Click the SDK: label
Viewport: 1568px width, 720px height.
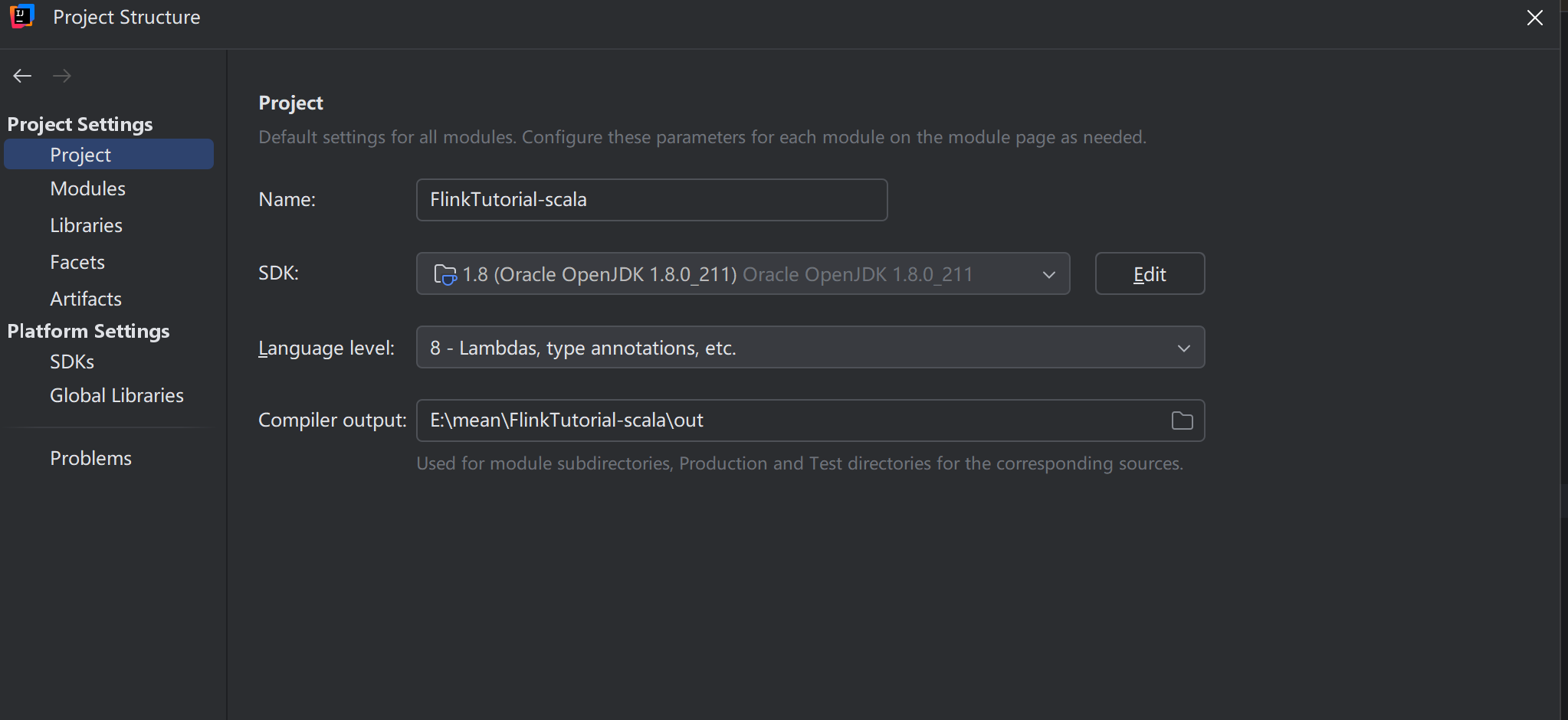278,273
